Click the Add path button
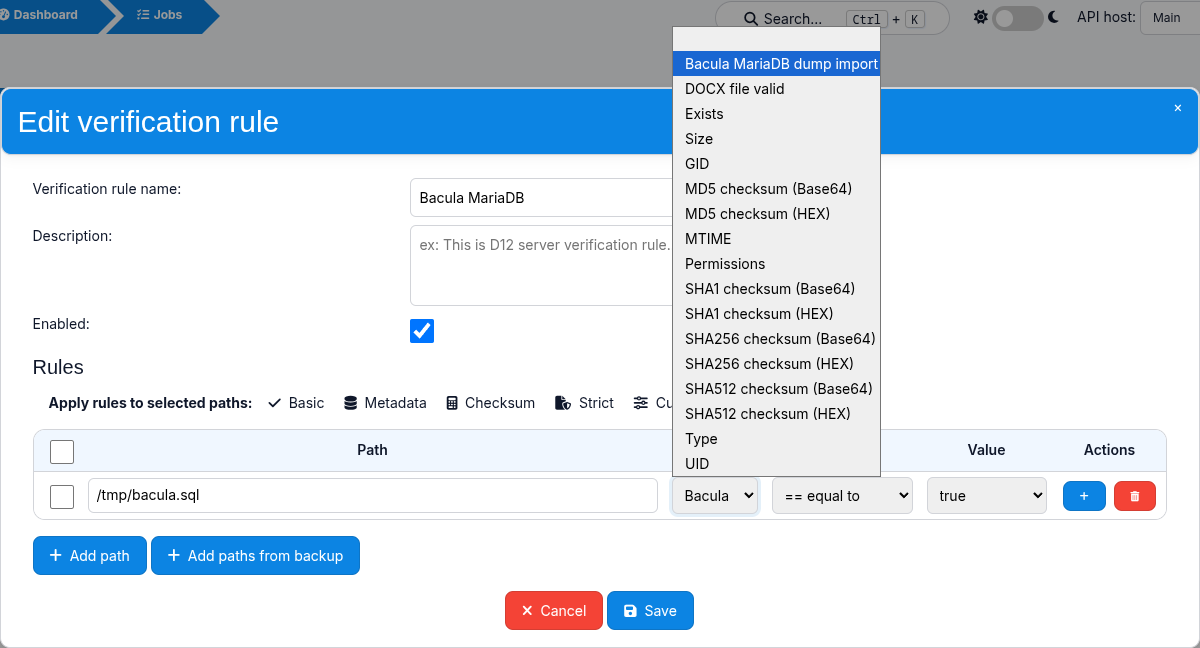This screenshot has height=648, width=1200. (x=90, y=556)
